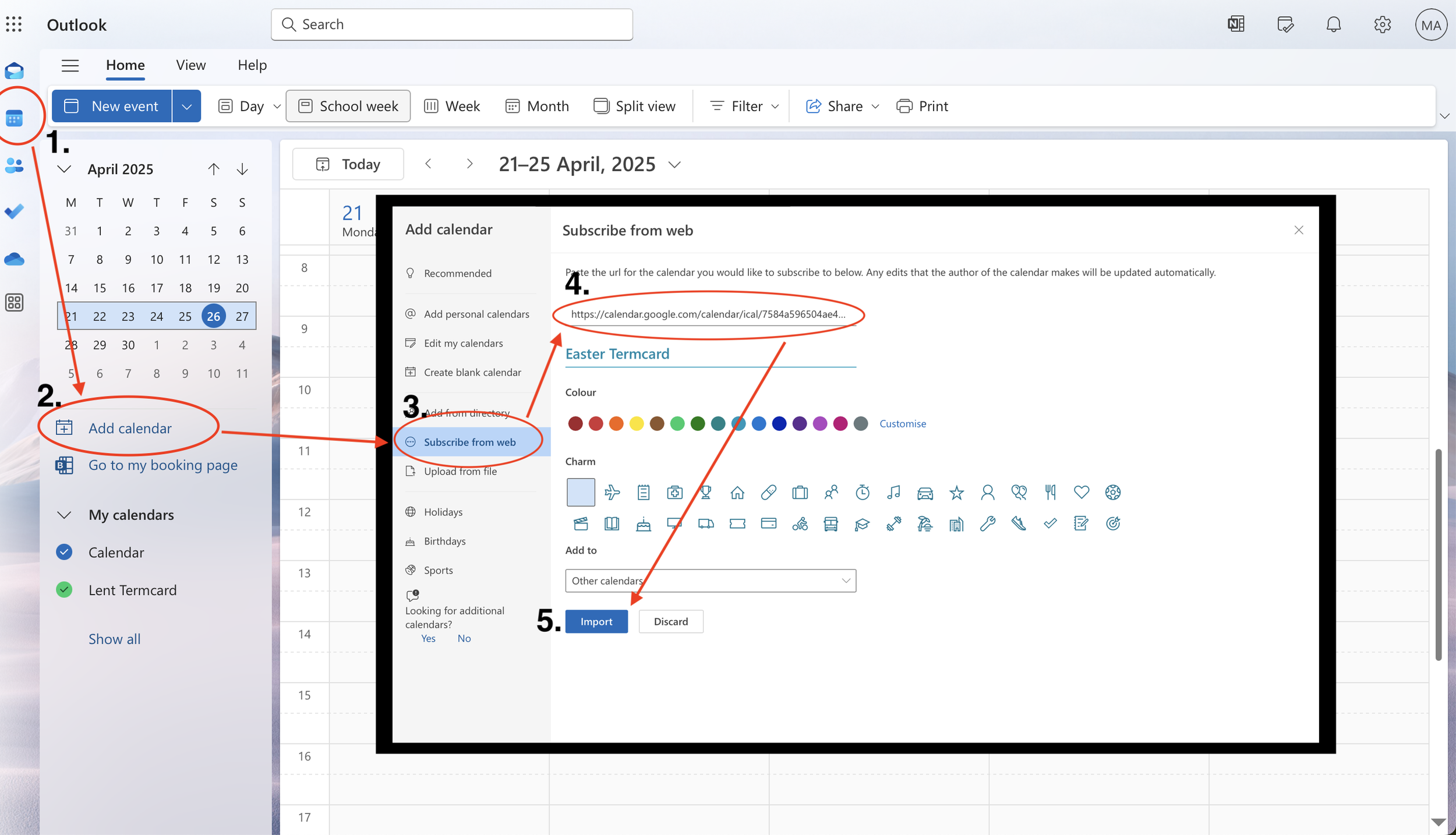Open the OneNote feed icon

1236,24
